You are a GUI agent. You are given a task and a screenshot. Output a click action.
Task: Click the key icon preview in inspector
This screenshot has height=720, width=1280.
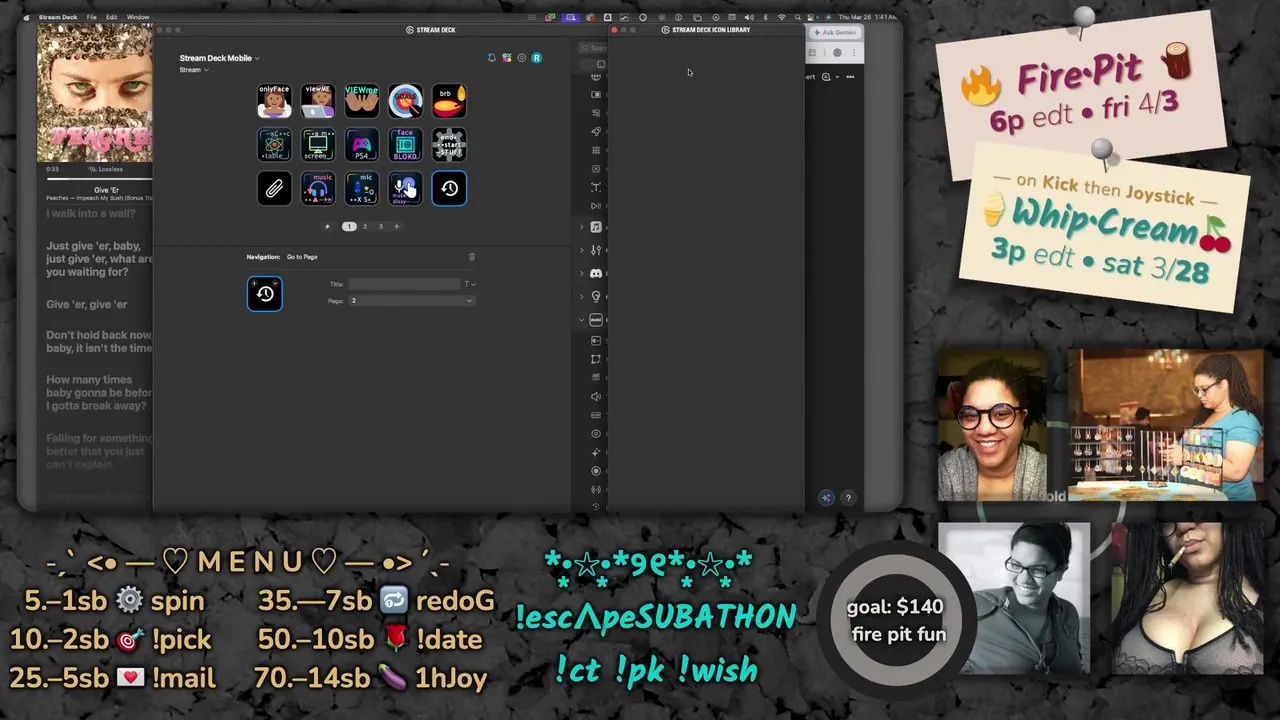(265, 293)
